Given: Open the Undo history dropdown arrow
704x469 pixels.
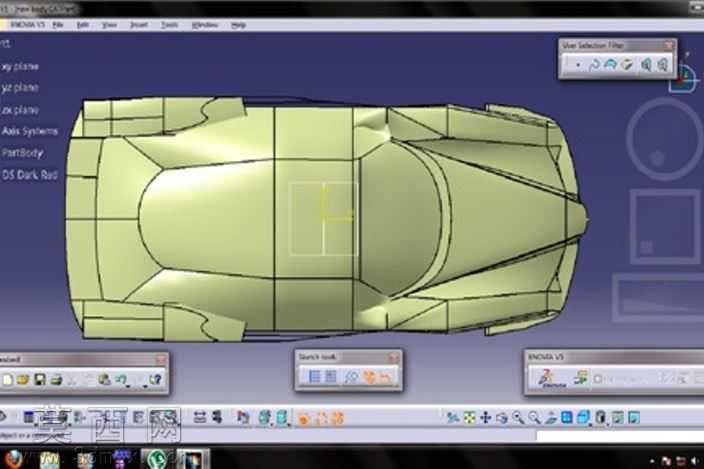Looking at the screenshot, I should (128, 386).
